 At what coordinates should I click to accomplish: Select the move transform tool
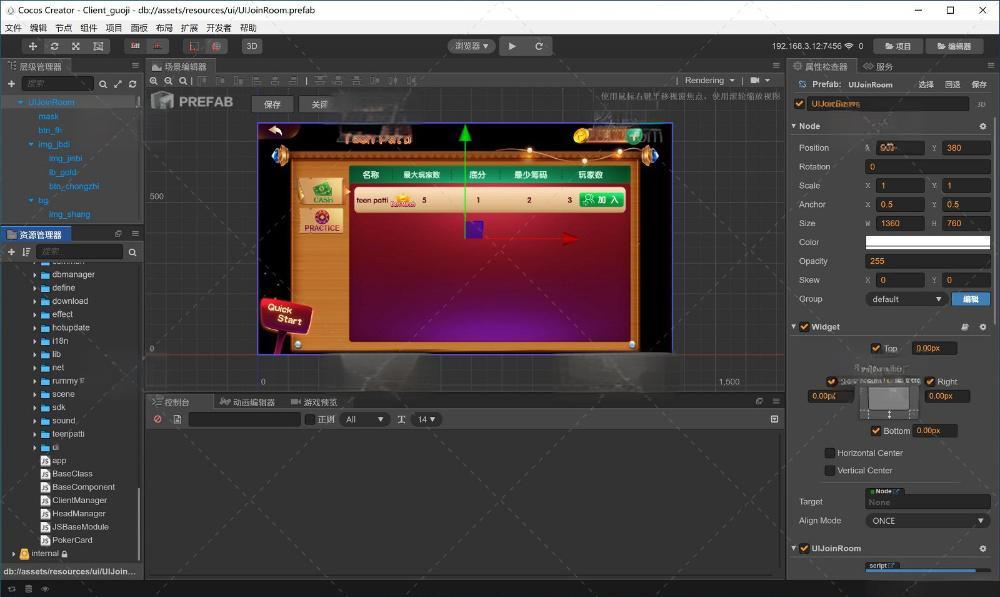click(x=33, y=47)
